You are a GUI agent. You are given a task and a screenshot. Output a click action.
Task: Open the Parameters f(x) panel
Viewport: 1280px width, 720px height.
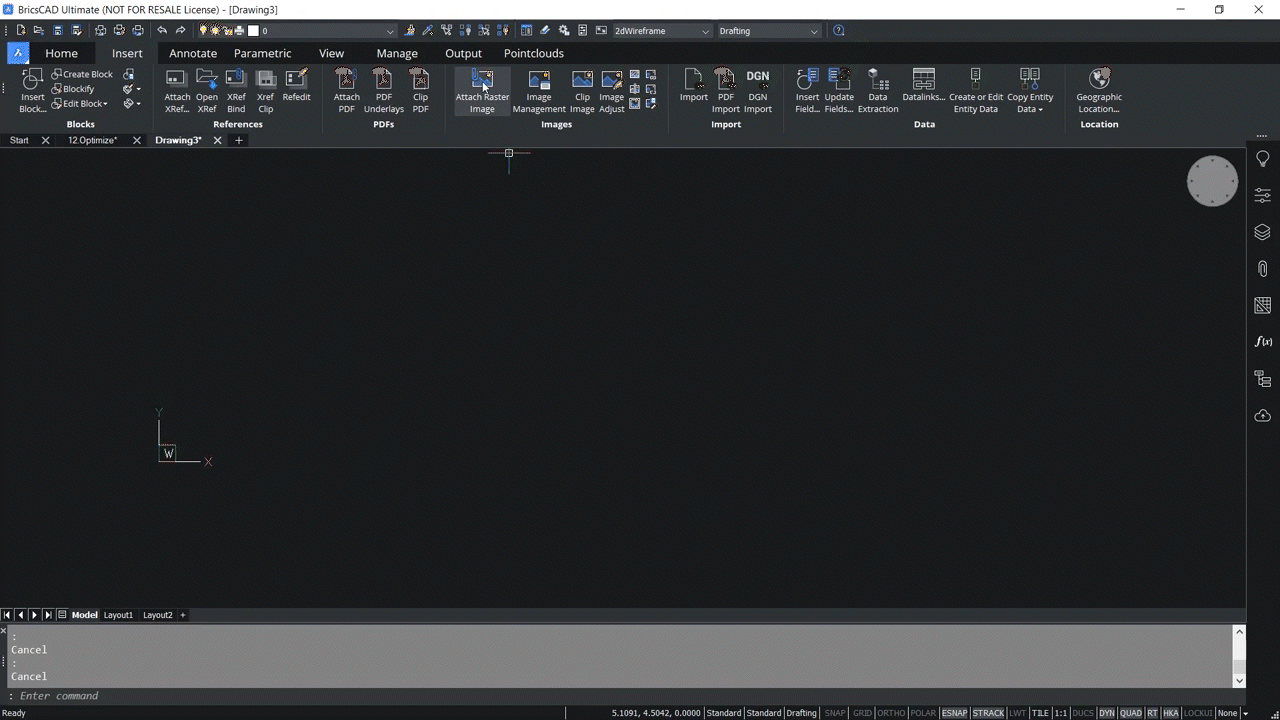[1263, 342]
